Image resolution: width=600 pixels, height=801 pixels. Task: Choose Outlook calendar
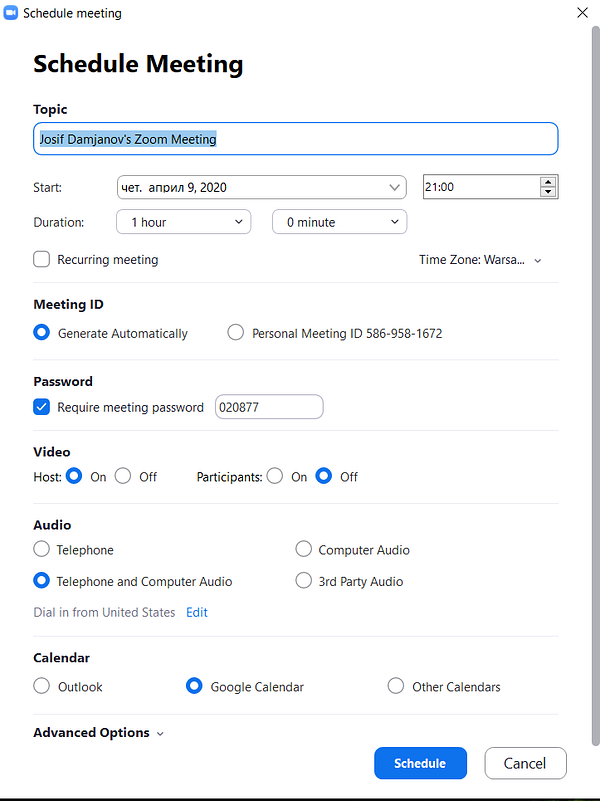[41, 686]
